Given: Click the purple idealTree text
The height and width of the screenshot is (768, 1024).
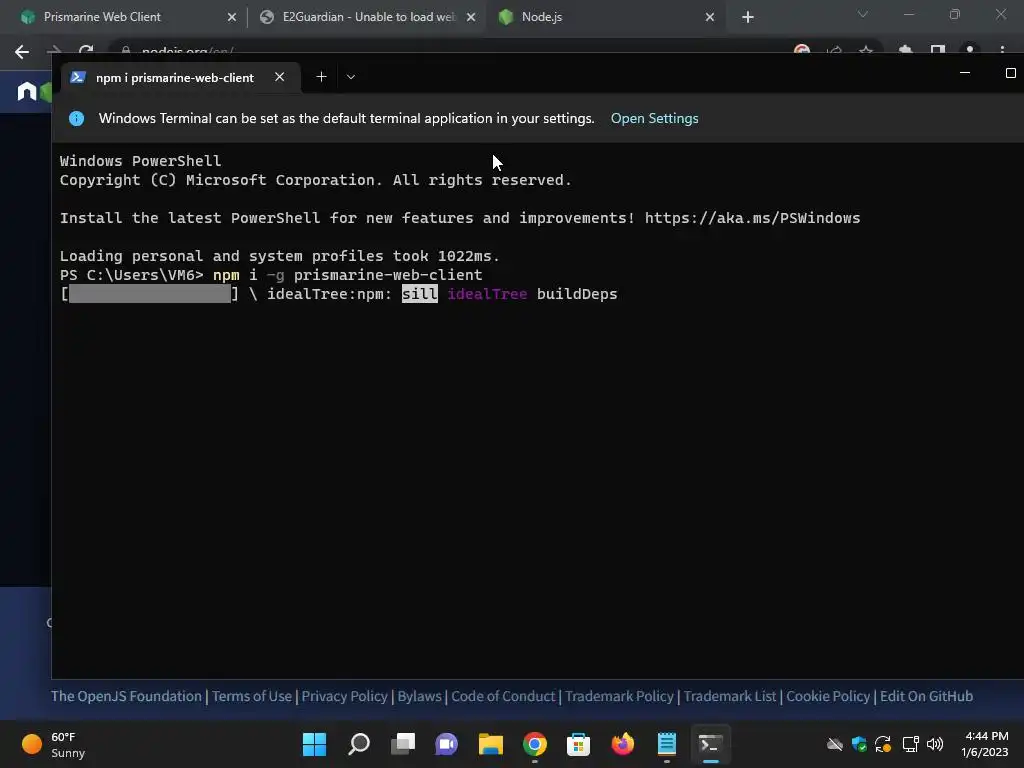Looking at the screenshot, I should pos(487,294).
